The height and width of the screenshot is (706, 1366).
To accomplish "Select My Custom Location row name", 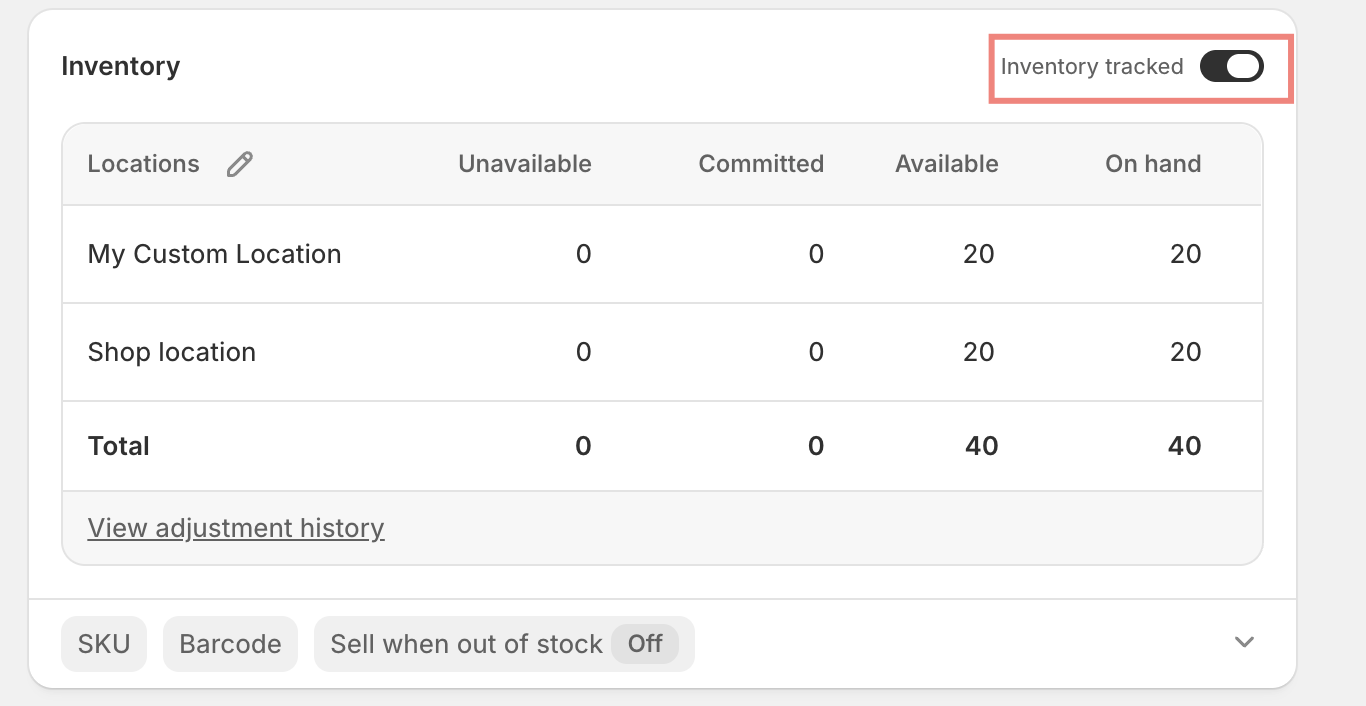I will 215,254.
